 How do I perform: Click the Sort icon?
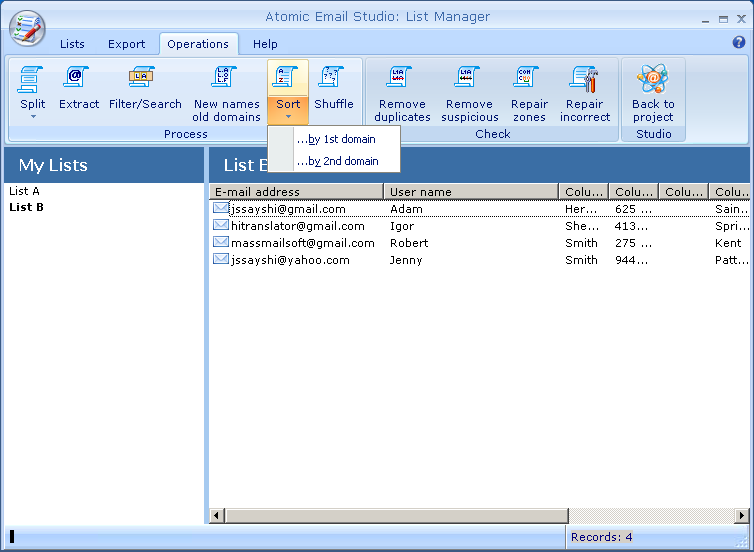click(284, 77)
